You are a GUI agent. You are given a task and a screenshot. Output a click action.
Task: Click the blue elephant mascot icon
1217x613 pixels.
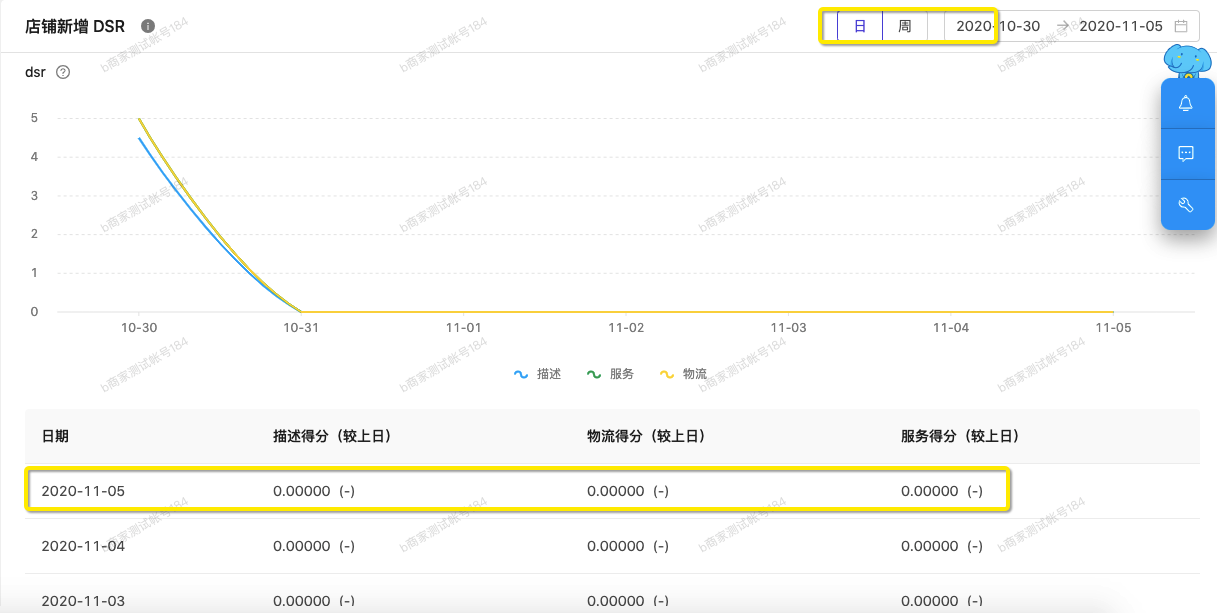coord(1186,61)
